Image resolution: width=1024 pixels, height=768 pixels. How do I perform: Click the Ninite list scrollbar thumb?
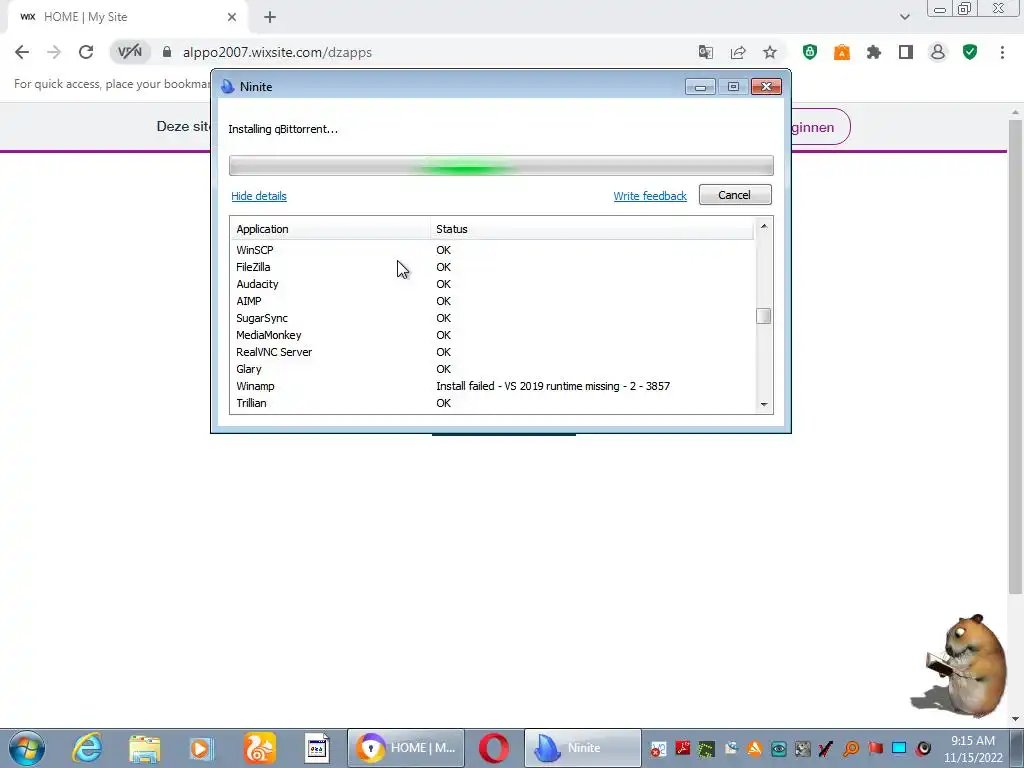[763, 316]
